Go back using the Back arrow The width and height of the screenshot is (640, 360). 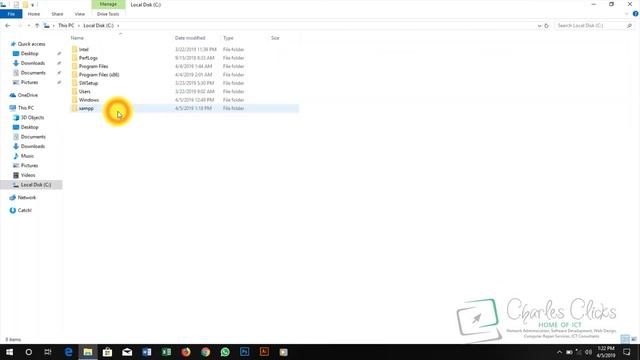coord(8,25)
